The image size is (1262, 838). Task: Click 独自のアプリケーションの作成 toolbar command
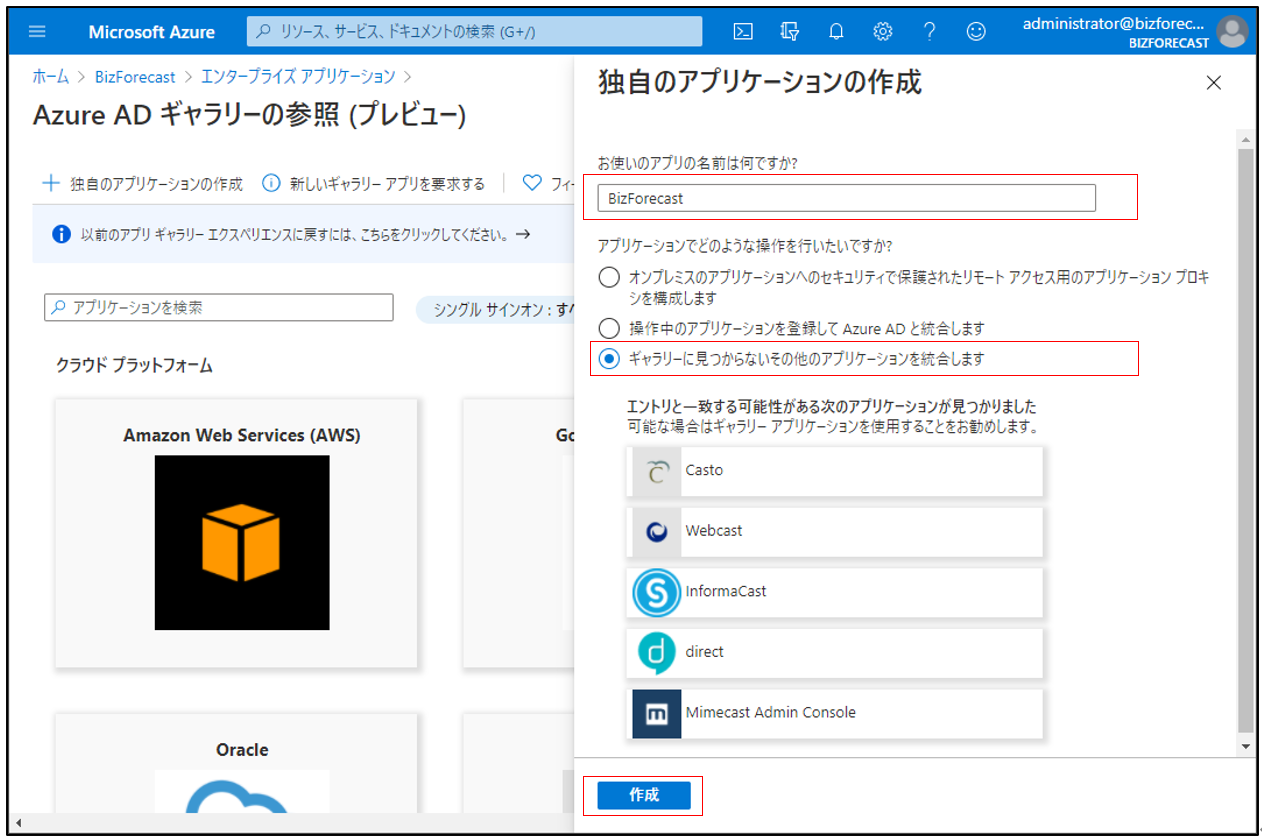pyautogui.click(x=143, y=184)
